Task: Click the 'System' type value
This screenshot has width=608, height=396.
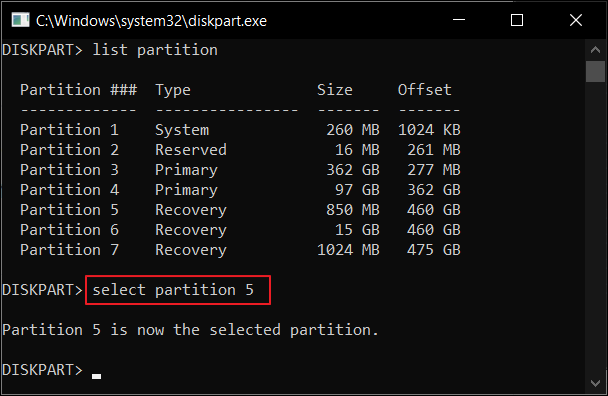Action: coord(182,130)
